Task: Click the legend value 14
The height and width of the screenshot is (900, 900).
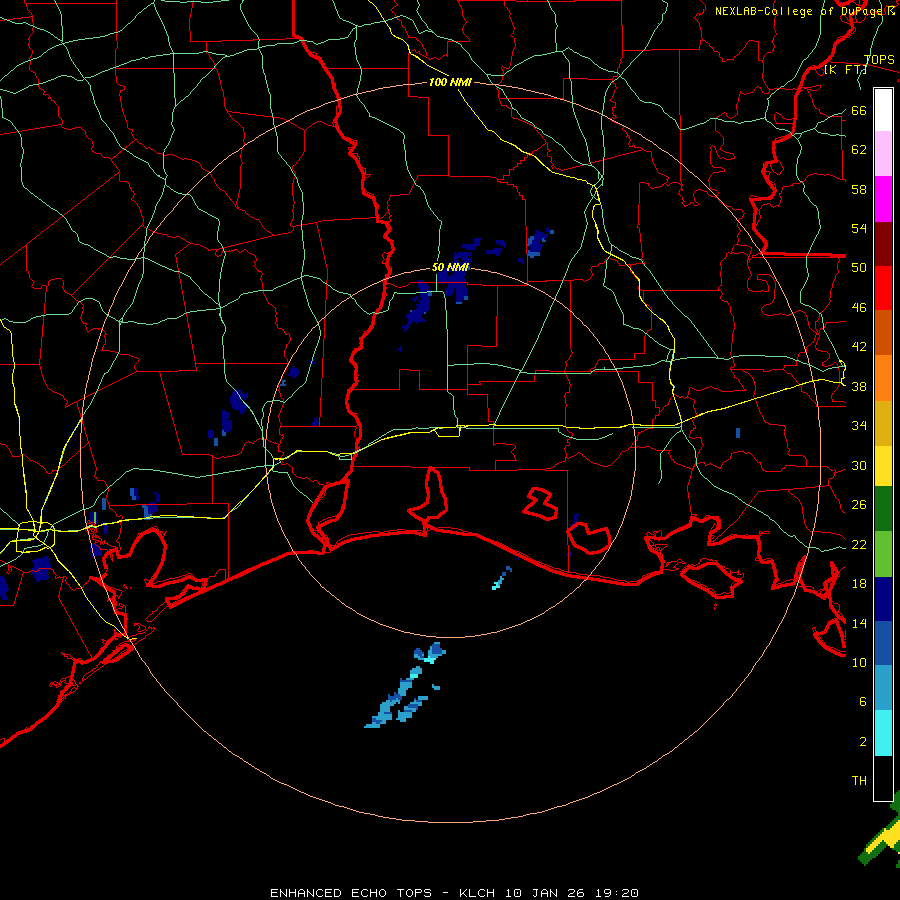Action: (859, 623)
